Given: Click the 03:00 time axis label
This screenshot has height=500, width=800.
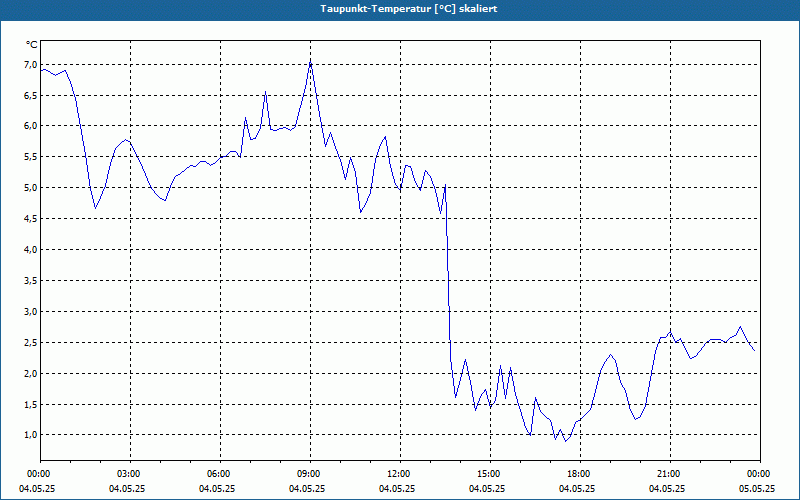Looking at the screenshot, I should coord(128,474).
